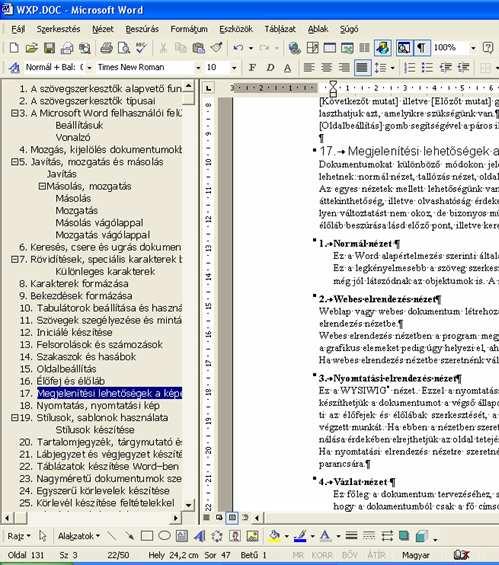The image size is (499, 565).
Task: Select the Format Painter brush icon
Action: coord(217,48)
